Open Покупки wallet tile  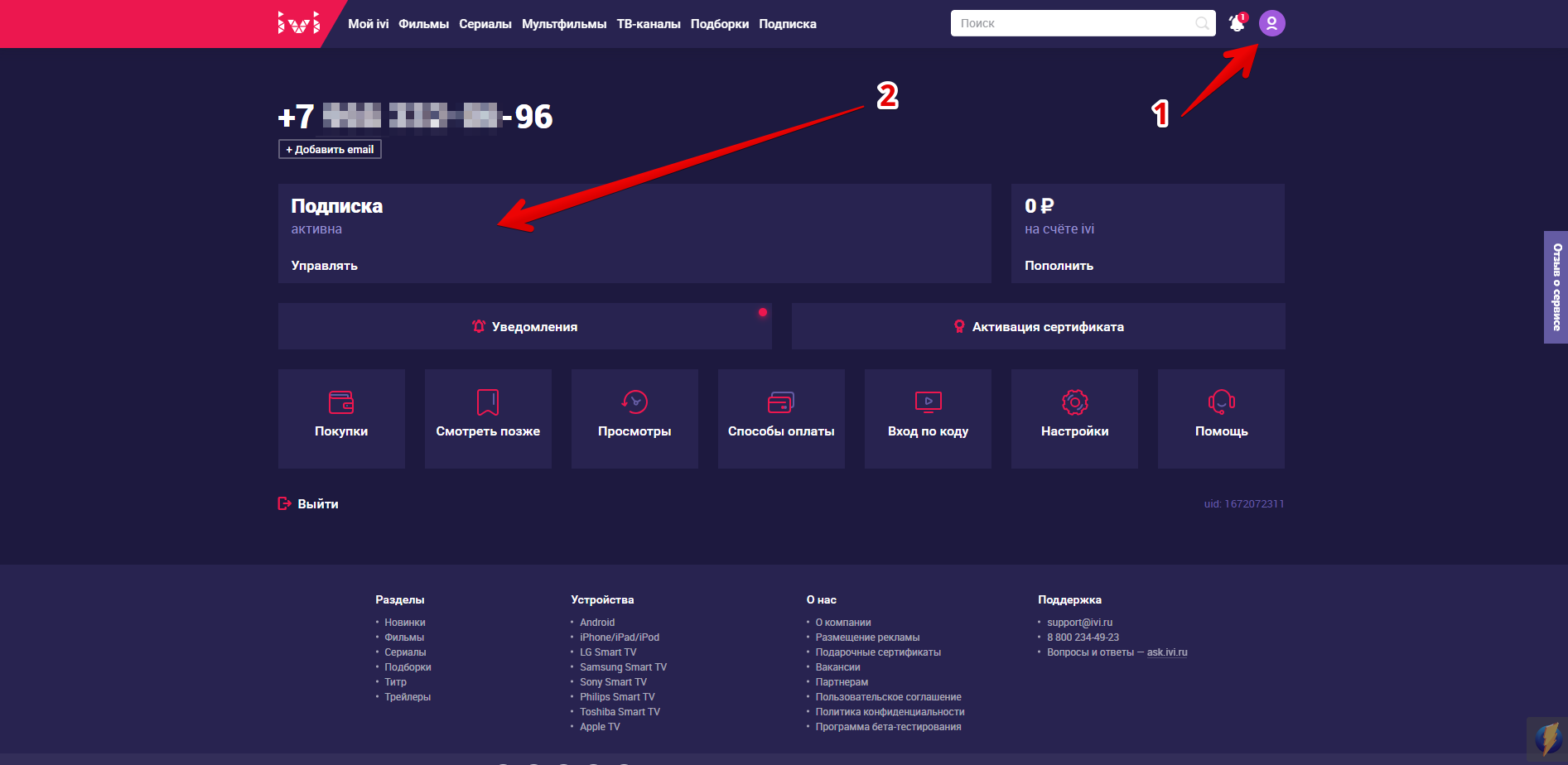point(341,418)
